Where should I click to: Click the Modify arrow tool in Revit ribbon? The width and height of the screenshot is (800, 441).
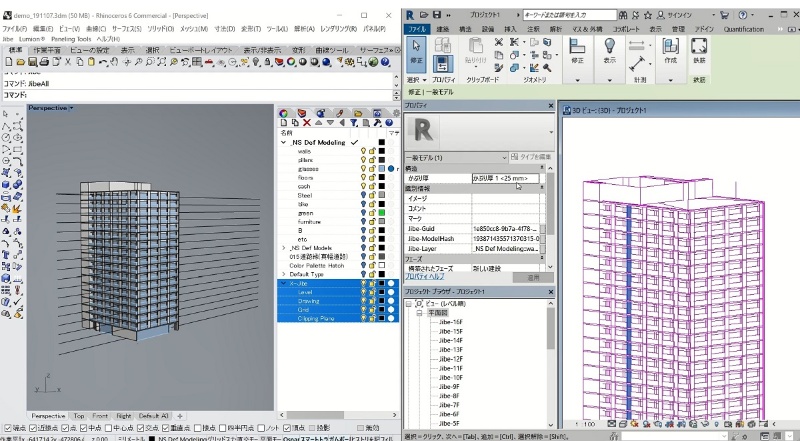pos(417,52)
